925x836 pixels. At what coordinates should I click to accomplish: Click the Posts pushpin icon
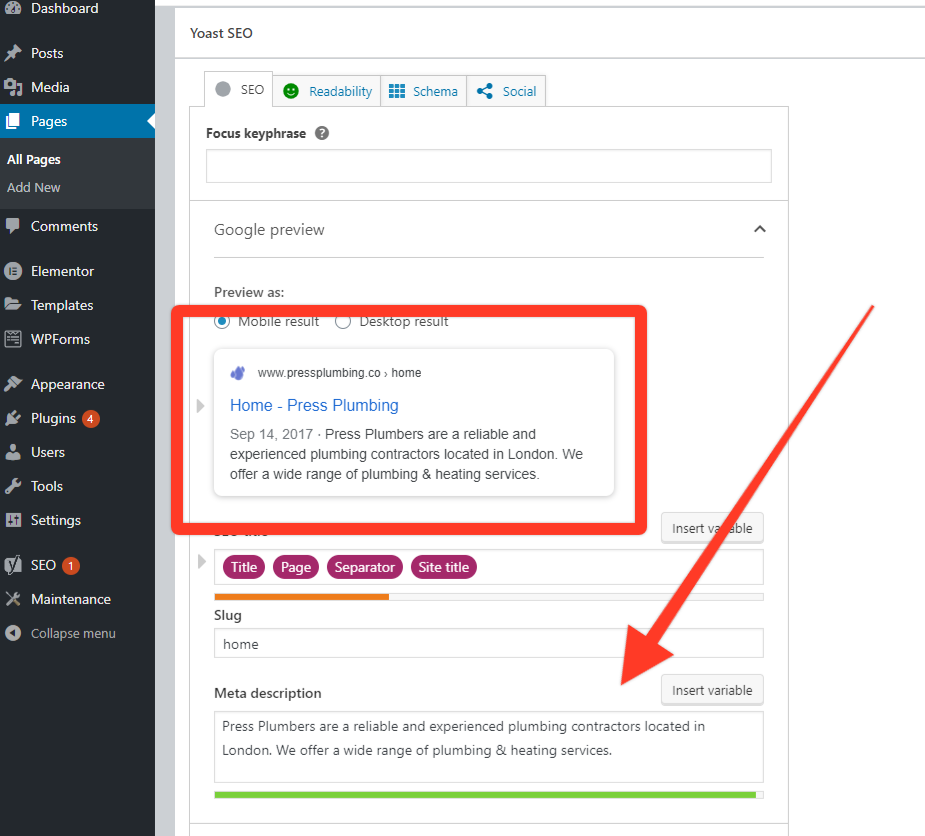(13, 53)
